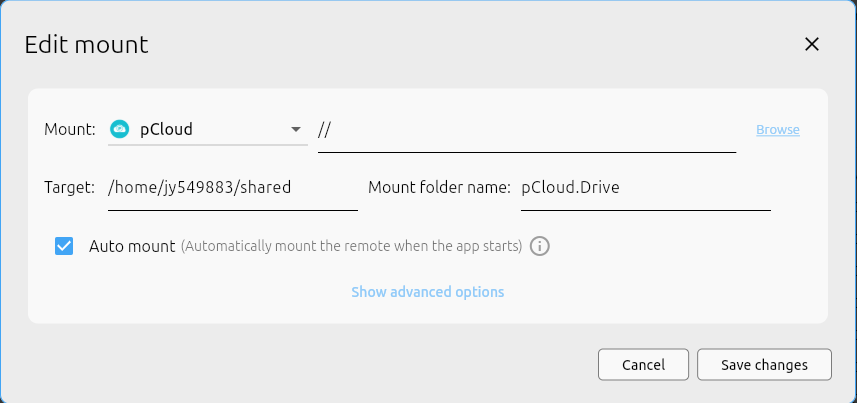Click the Target: field label
857x403 pixels.
pyautogui.click(x=69, y=187)
